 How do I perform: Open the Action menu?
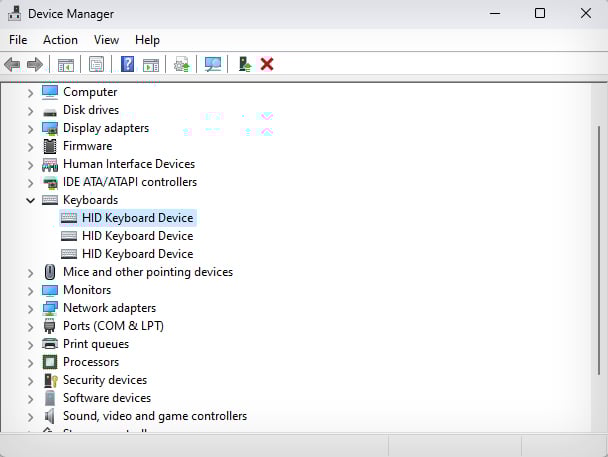[60, 40]
